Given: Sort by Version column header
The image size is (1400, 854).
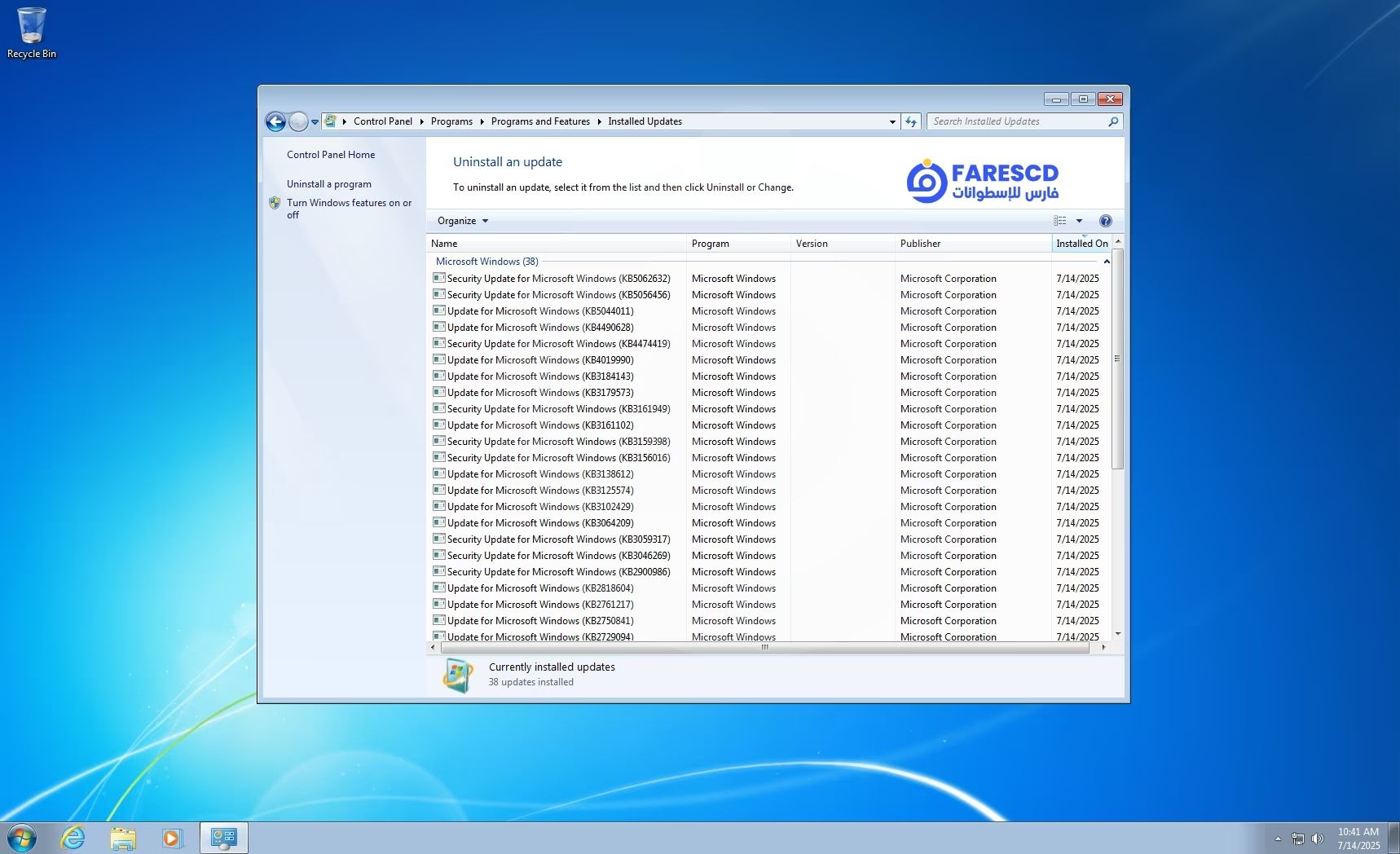Looking at the screenshot, I should 843,244.
